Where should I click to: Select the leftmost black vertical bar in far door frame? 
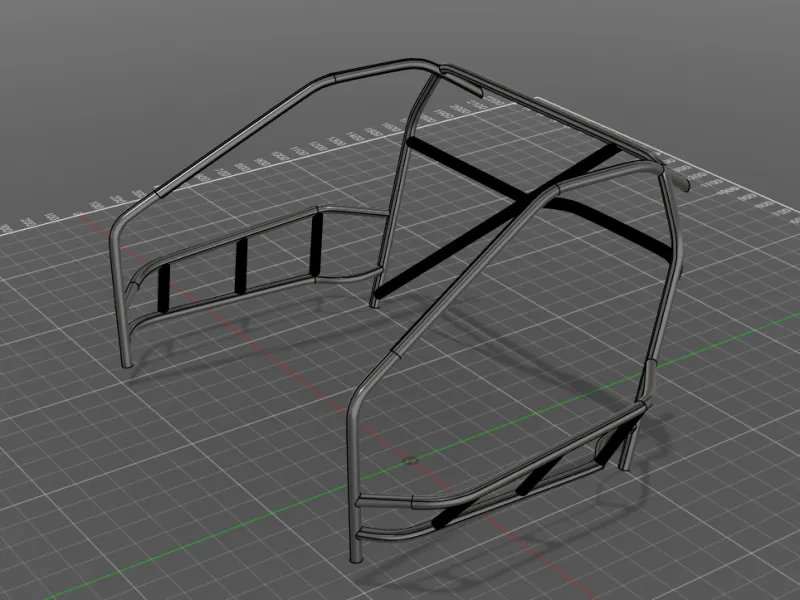(x=163, y=288)
